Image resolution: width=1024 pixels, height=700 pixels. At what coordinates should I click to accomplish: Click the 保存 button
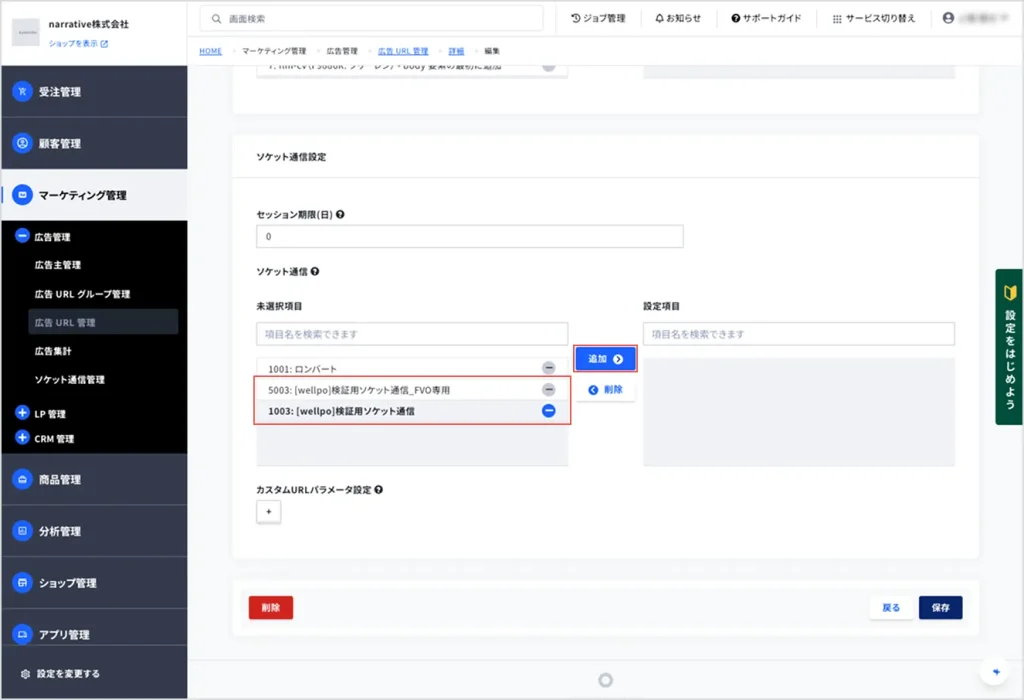click(x=940, y=607)
